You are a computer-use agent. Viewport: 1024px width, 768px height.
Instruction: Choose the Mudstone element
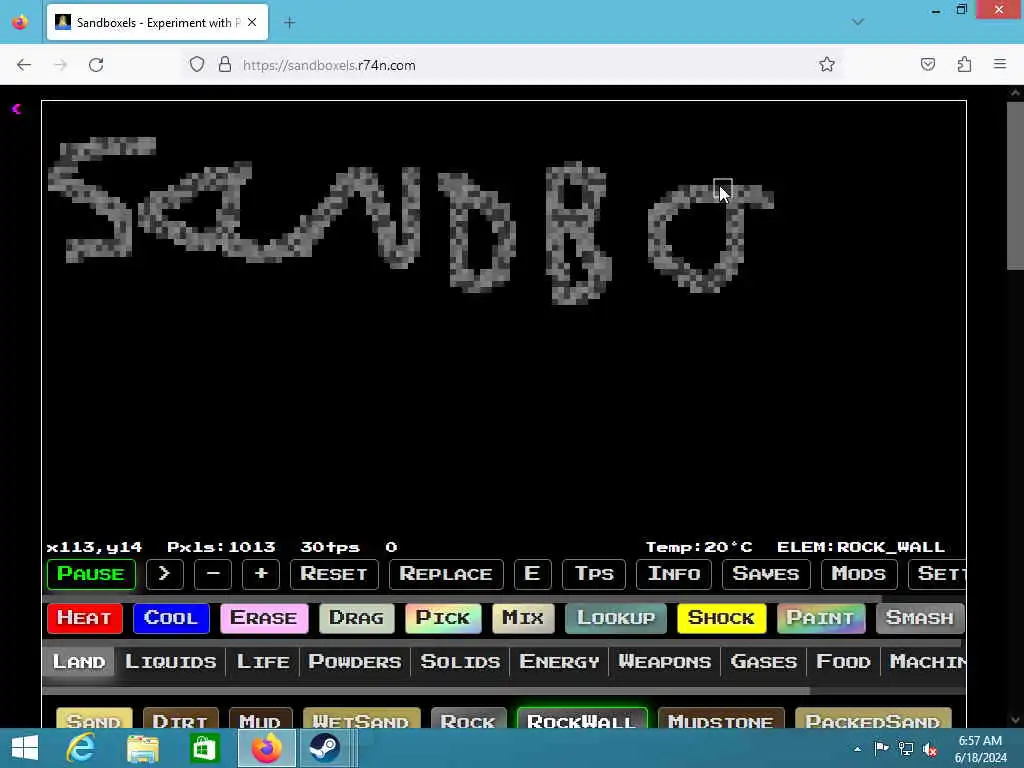(721, 718)
